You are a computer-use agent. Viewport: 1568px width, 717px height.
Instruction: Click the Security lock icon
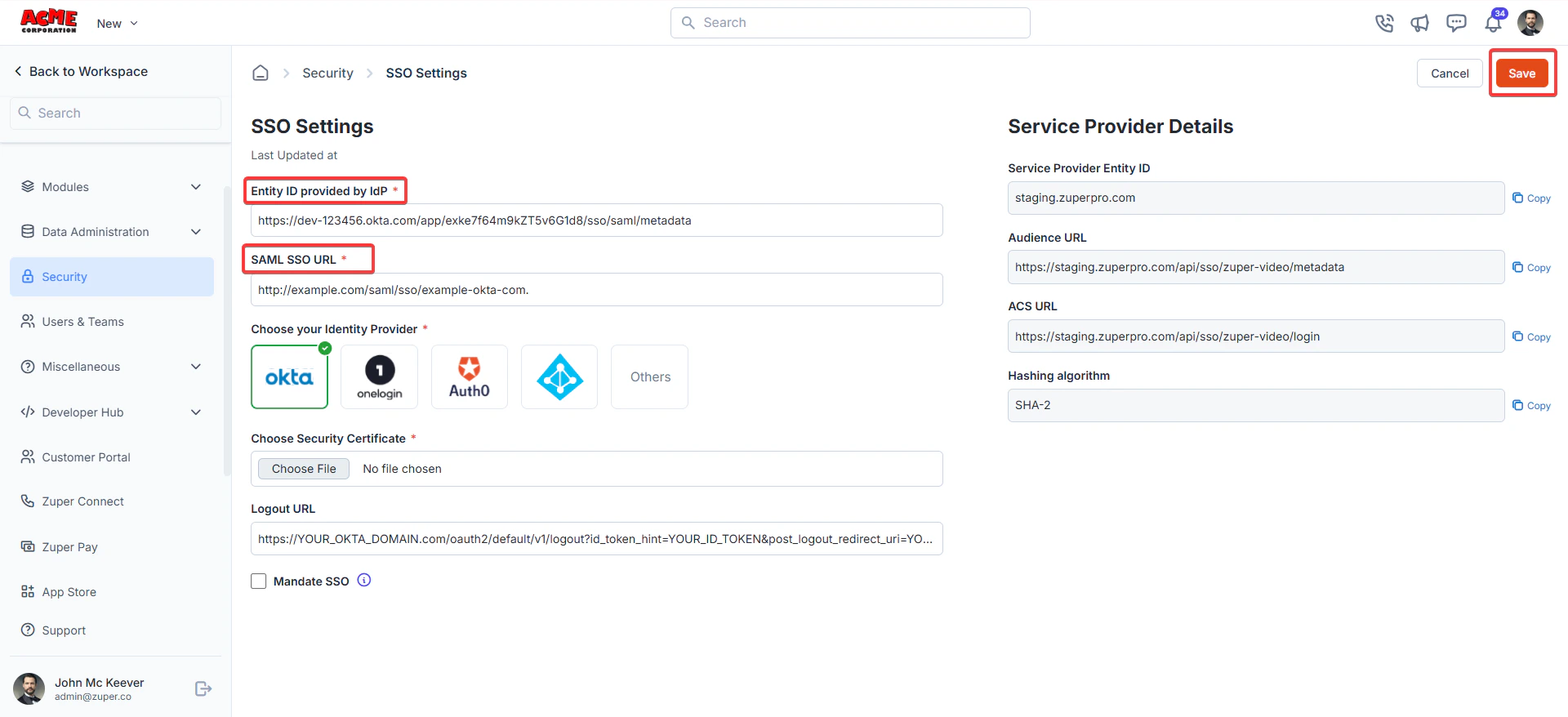click(x=28, y=276)
